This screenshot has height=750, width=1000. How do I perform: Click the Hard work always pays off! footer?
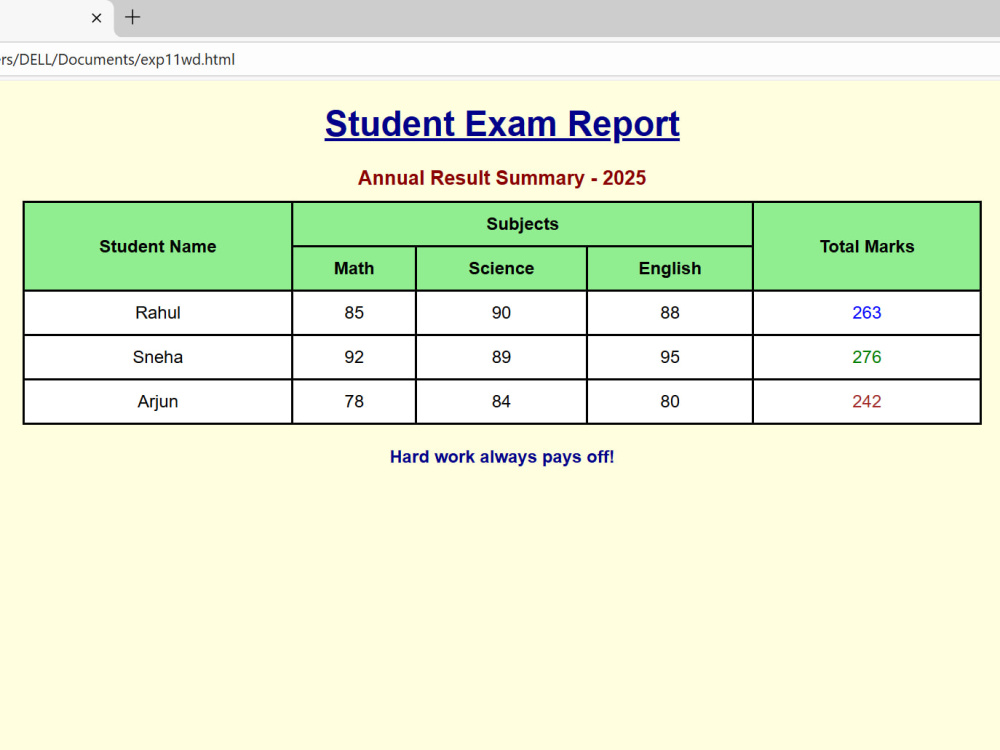pyautogui.click(x=502, y=457)
